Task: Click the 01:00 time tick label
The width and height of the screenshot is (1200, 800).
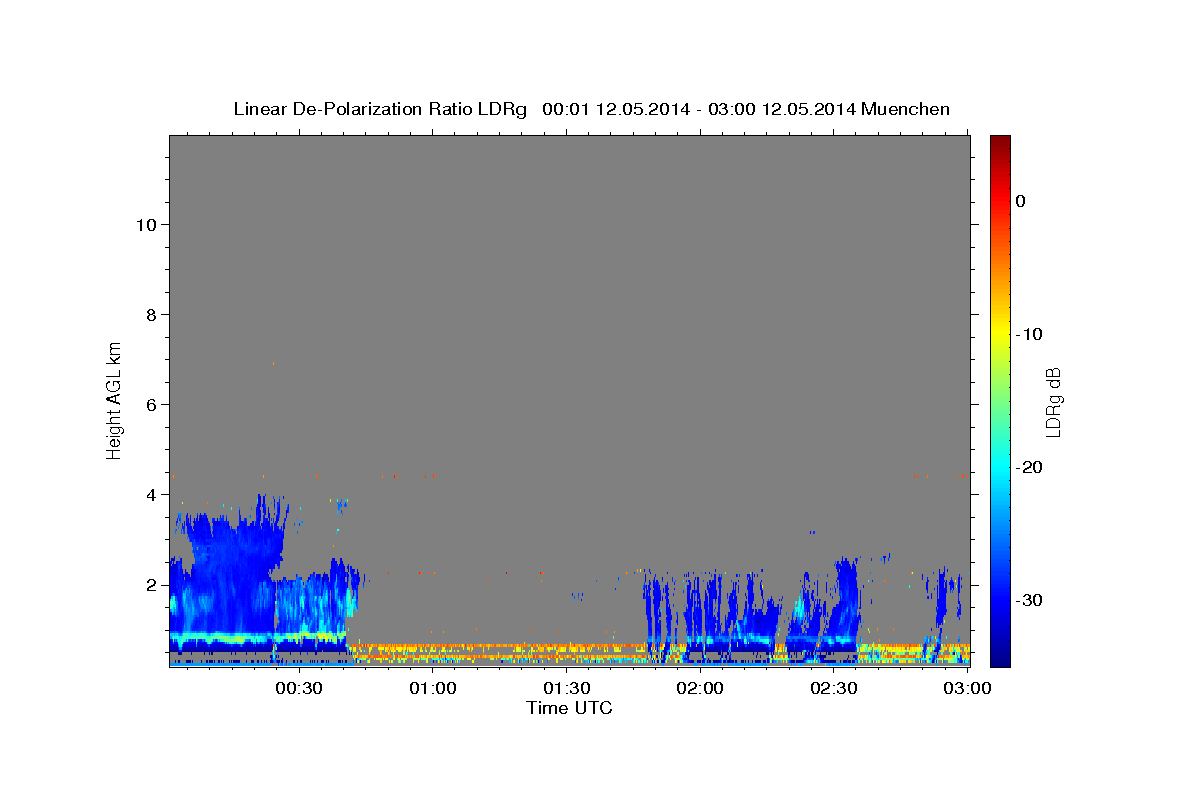Action: pyautogui.click(x=432, y=688)
